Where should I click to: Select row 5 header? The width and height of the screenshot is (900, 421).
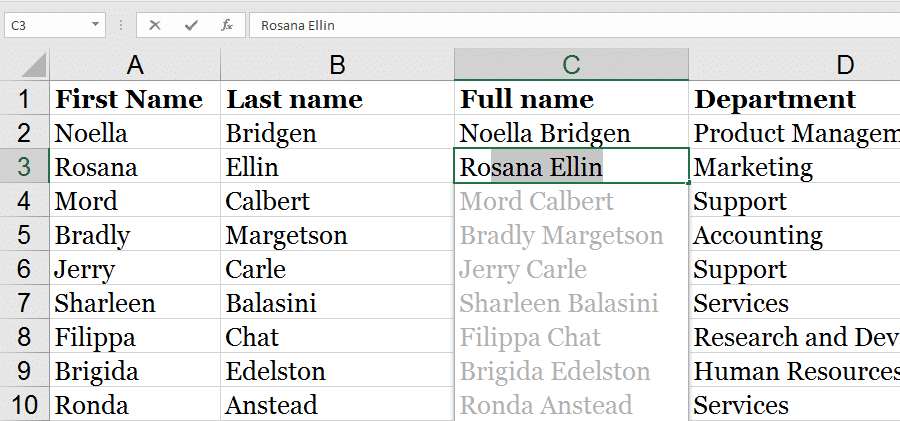point(24,235)
